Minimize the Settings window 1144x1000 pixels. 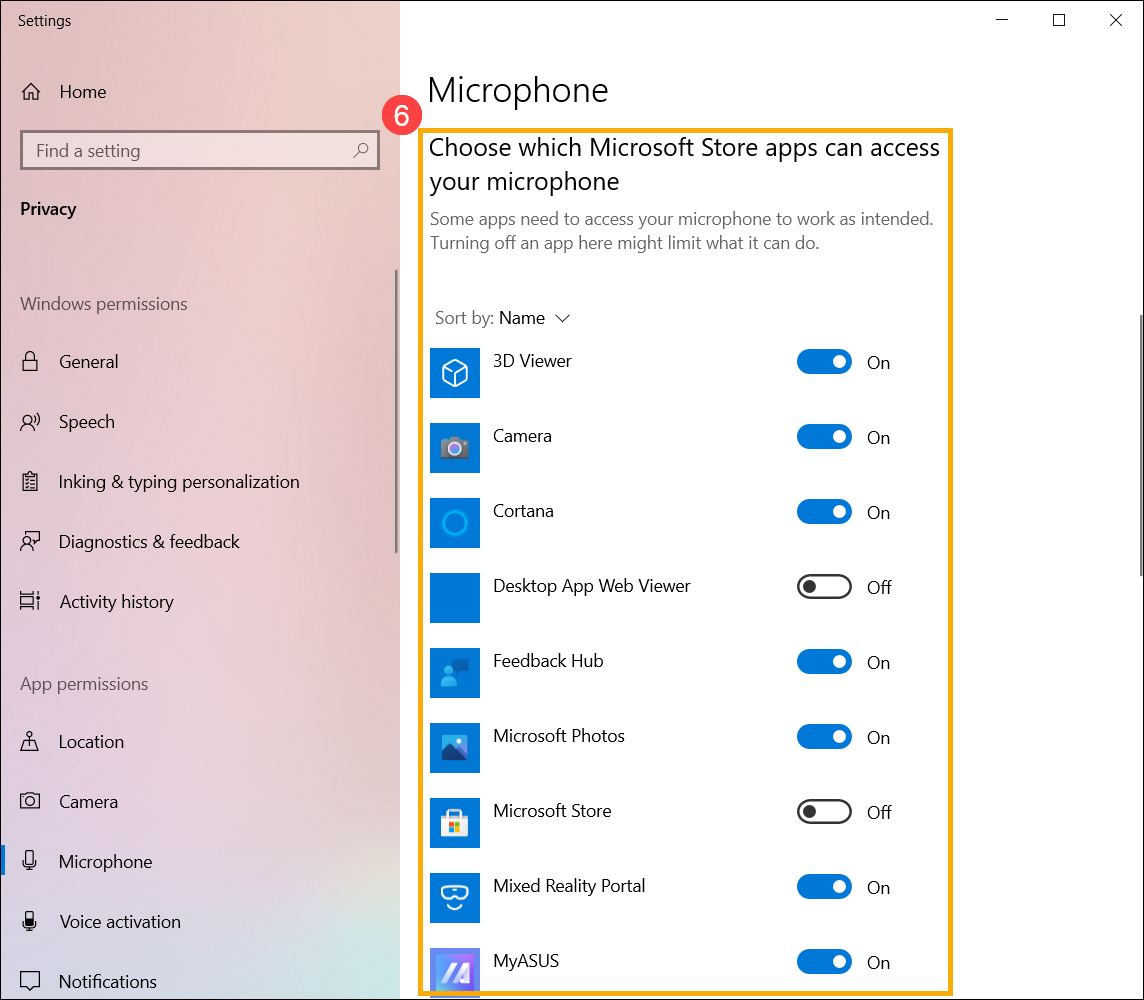[x=1002, y=20]
